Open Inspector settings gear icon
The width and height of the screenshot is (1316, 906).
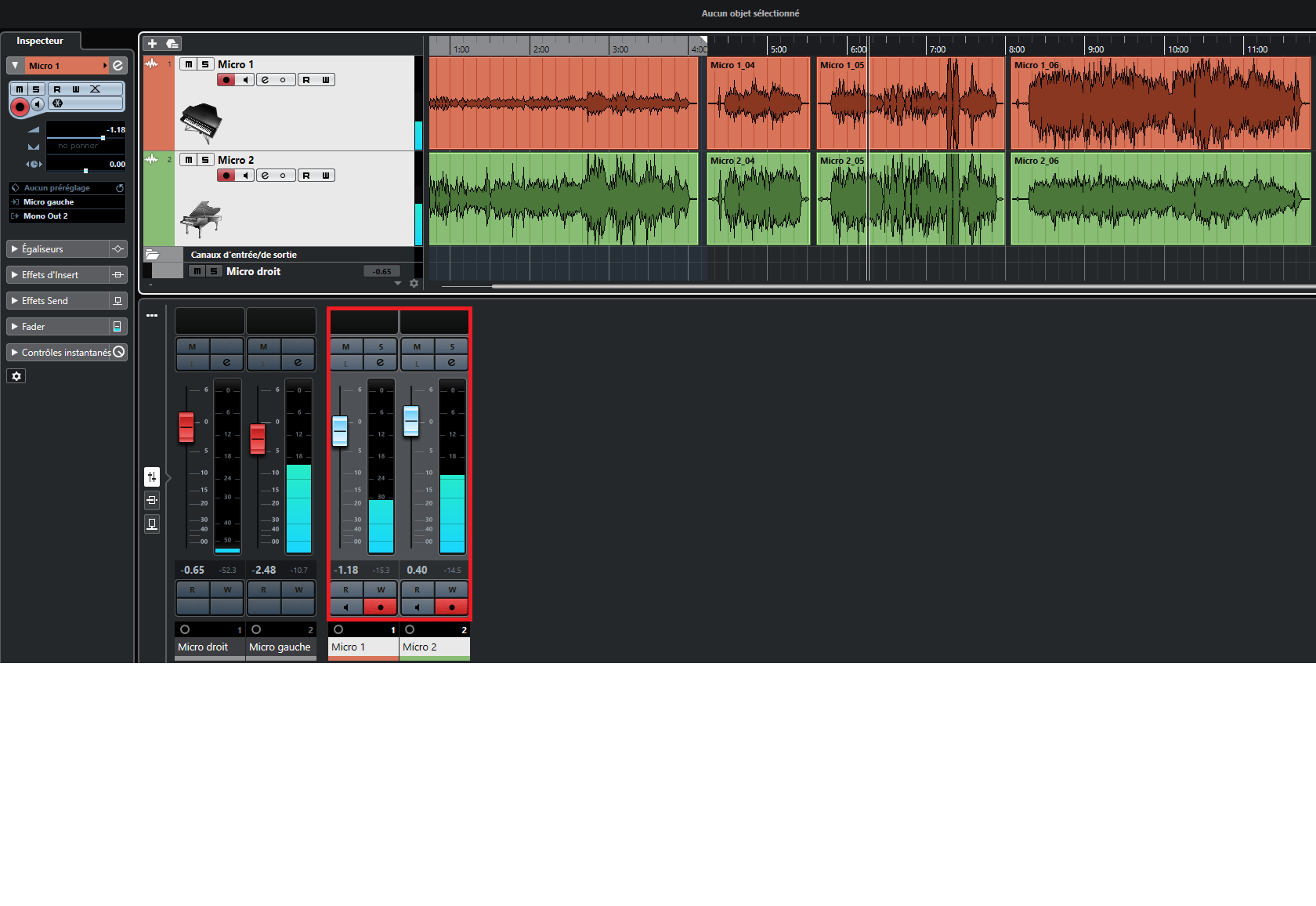16,376
